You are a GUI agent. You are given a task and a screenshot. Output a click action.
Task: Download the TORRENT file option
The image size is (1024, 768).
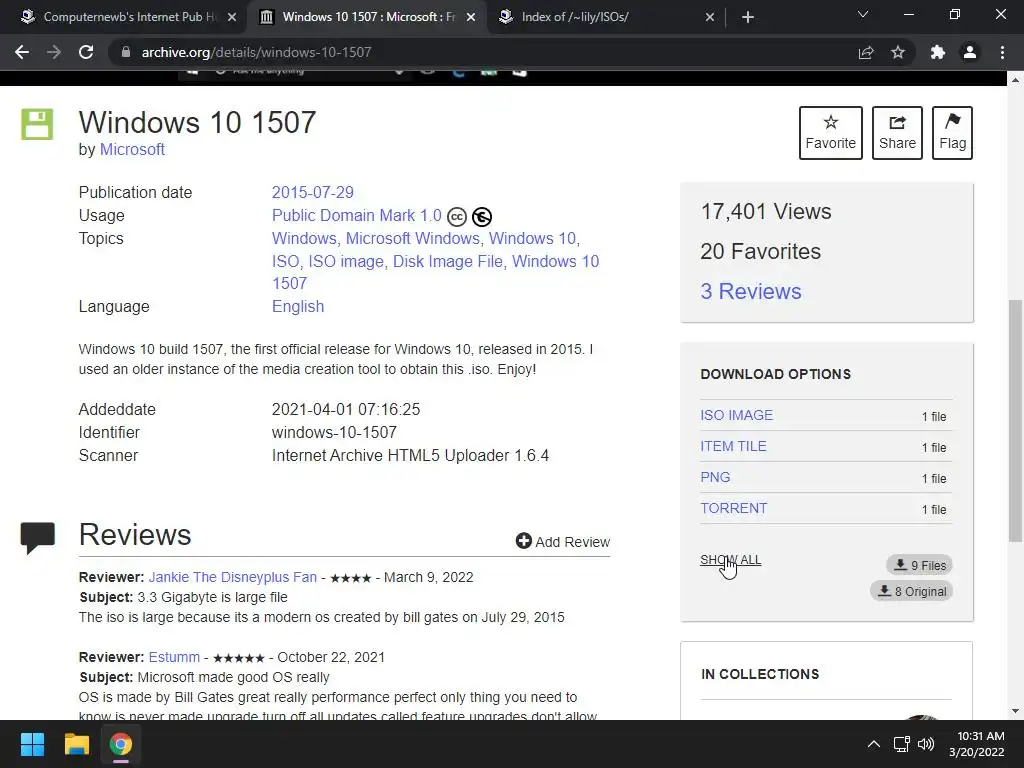(x=733, y=508)
